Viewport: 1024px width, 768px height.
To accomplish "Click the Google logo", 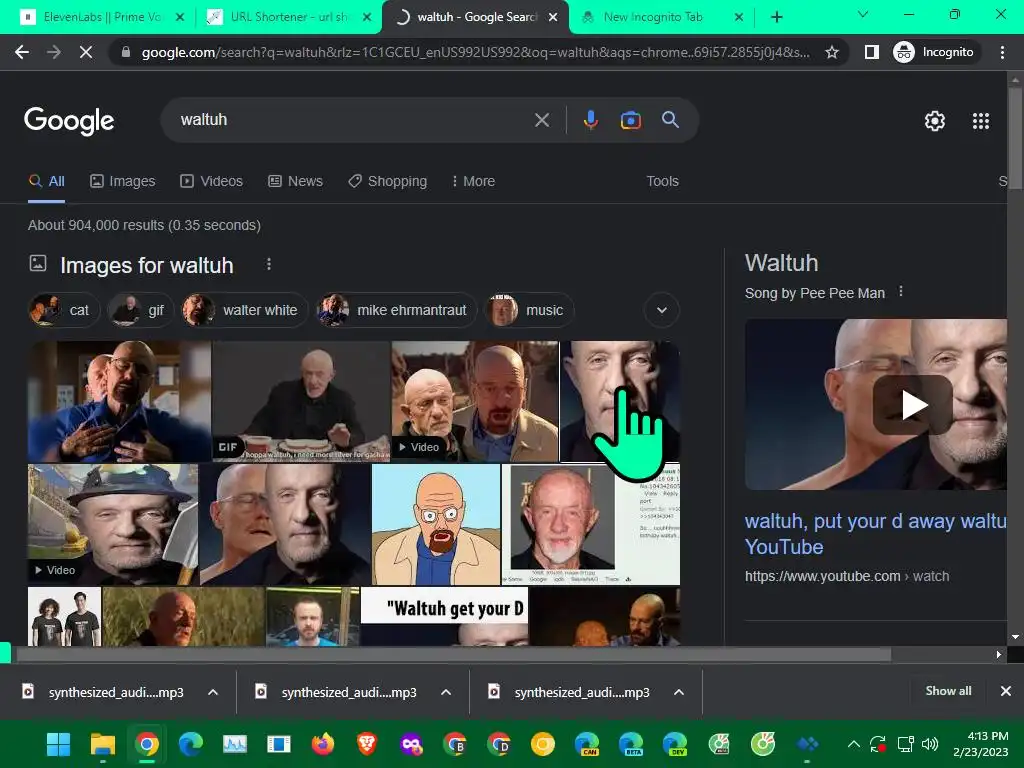I will 69,121.
